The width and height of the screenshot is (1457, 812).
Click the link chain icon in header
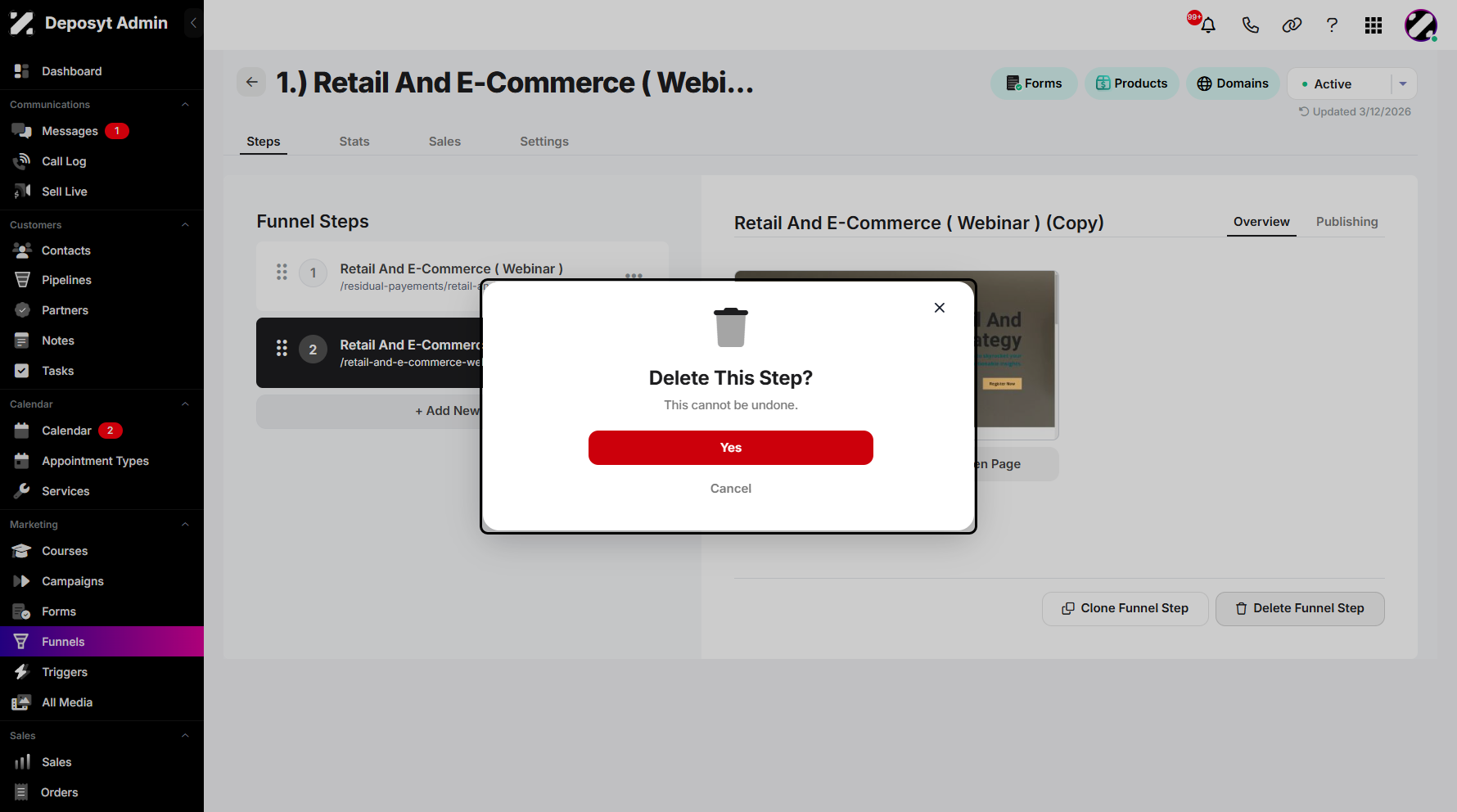(x=1292, y=25)
